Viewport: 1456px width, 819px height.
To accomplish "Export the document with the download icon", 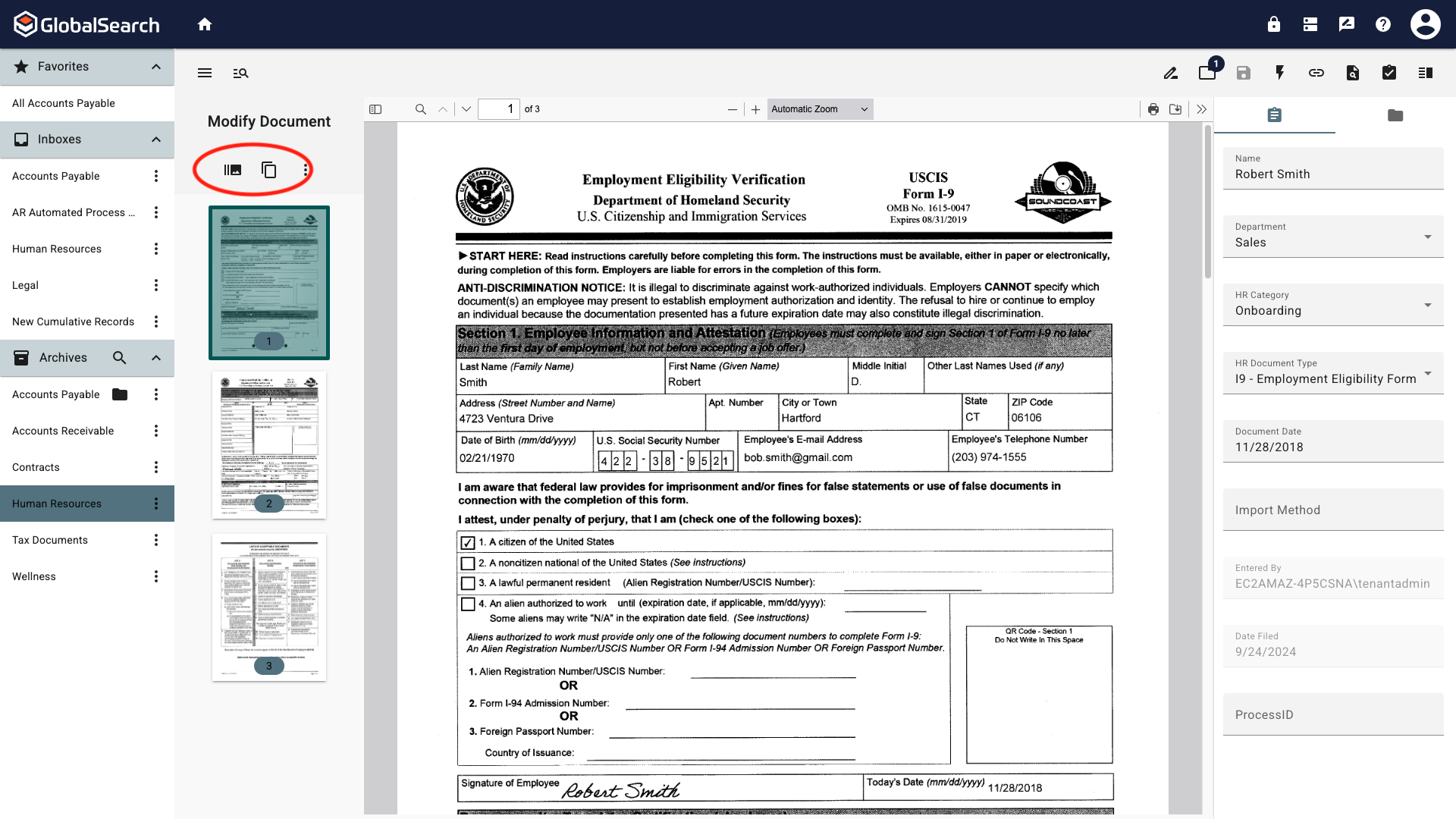I will tap(1175, 108).
